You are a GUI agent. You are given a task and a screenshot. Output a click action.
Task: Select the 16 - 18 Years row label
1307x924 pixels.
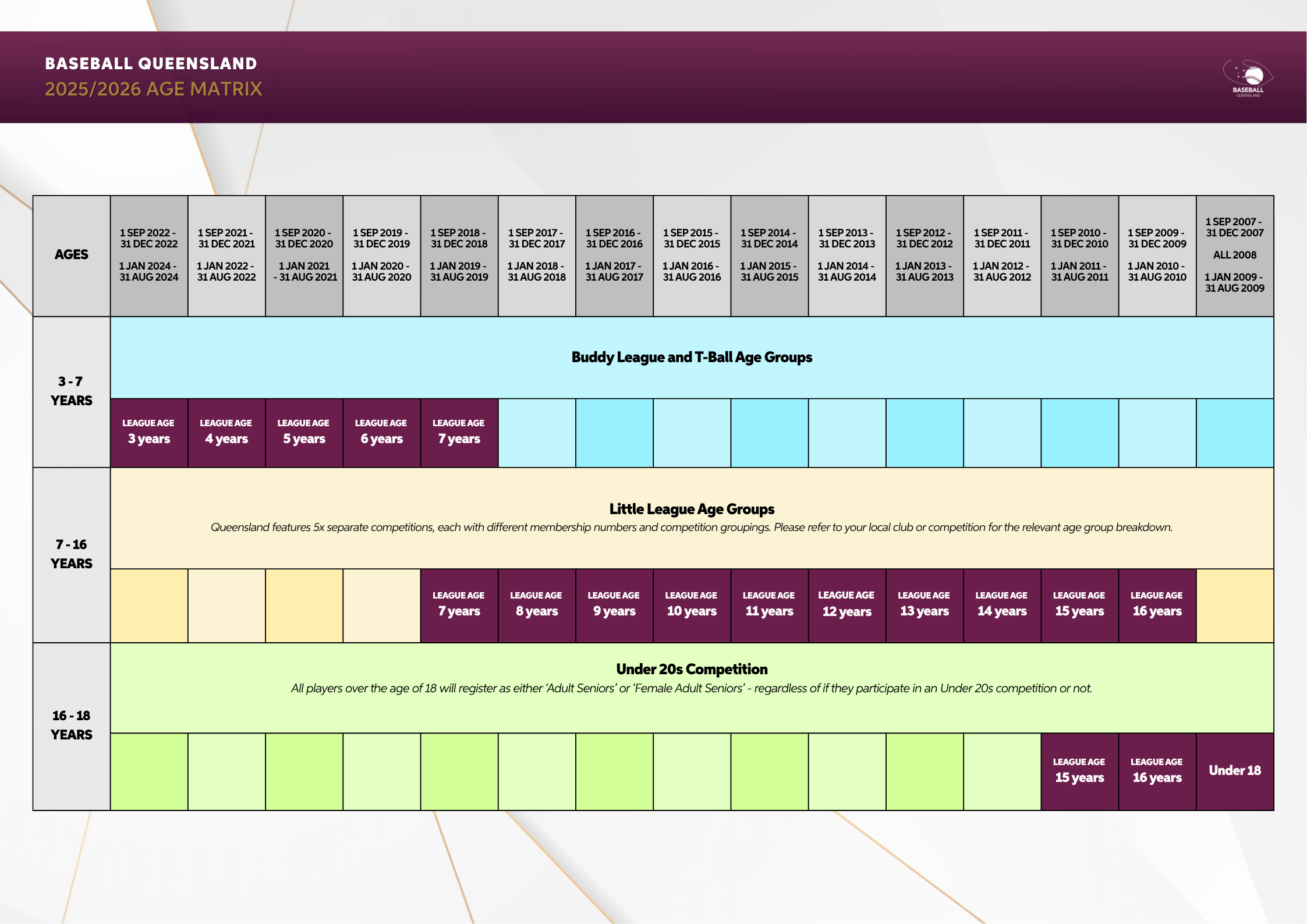72,725
